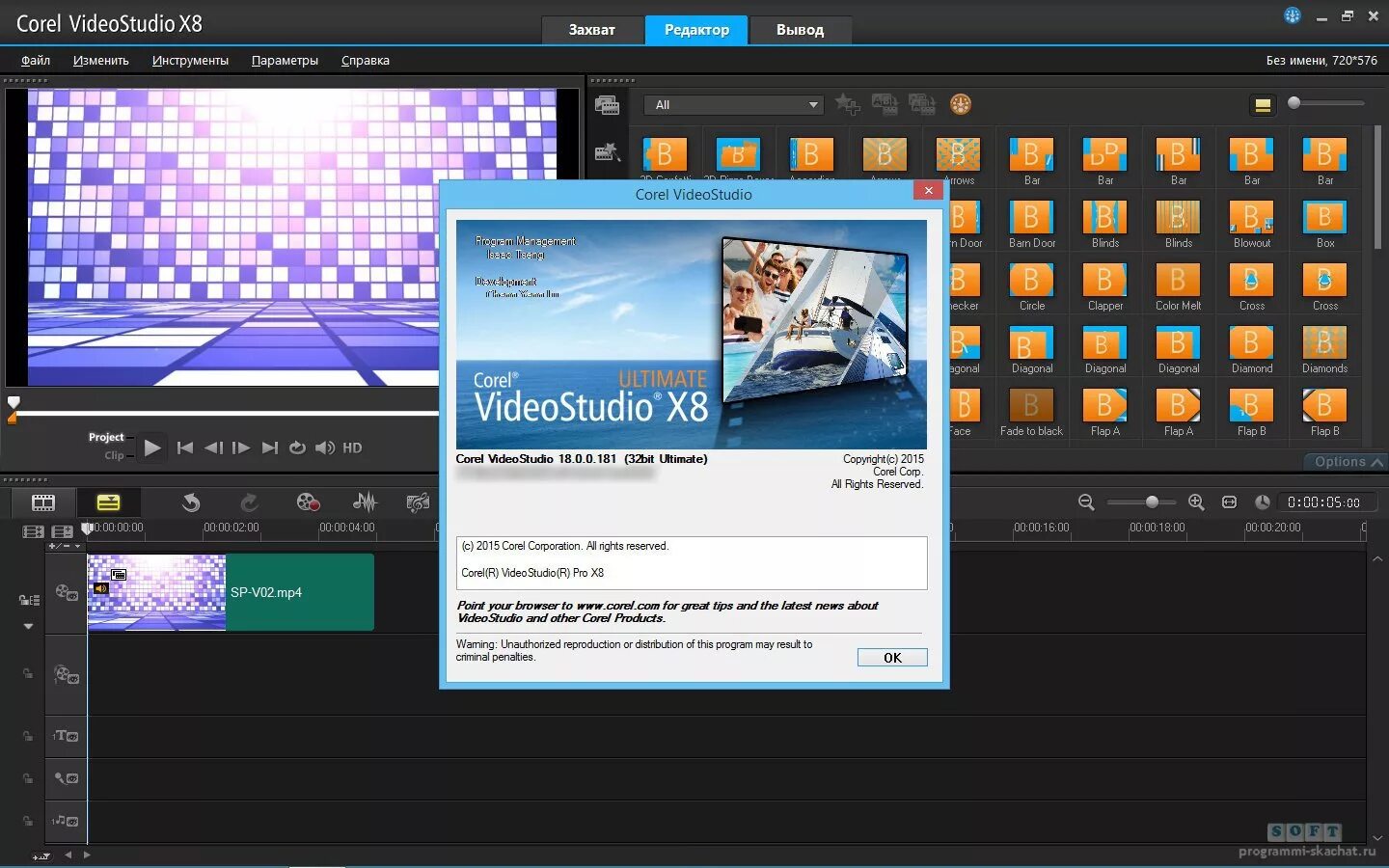This screenshot has height=868, width=1389.
Task: Open the Media library panel icon
Action: 607,105
